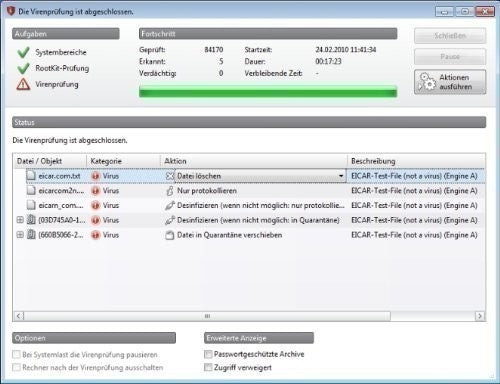Viewport: 500px width, 384px height.
Task: Click the Aktion column header
Action: [254, 161]
